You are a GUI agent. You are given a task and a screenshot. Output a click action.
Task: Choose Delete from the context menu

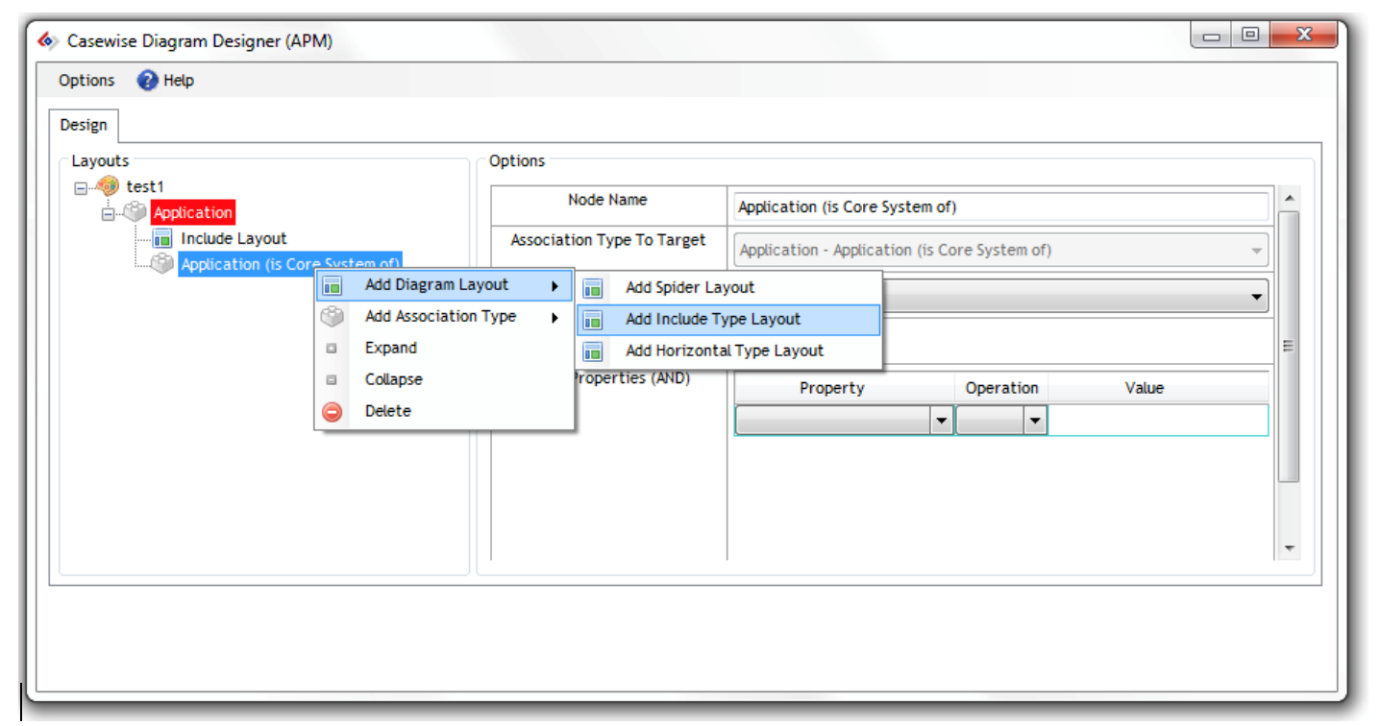coord(445,411)
